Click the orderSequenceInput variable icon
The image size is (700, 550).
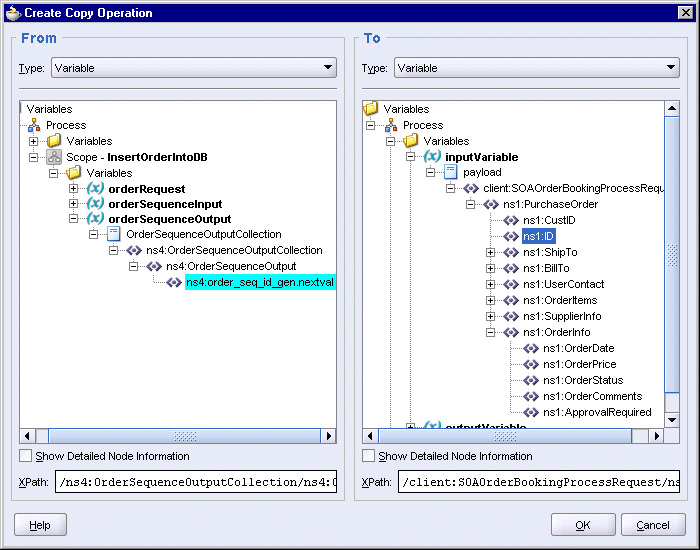tap(95, 204)
